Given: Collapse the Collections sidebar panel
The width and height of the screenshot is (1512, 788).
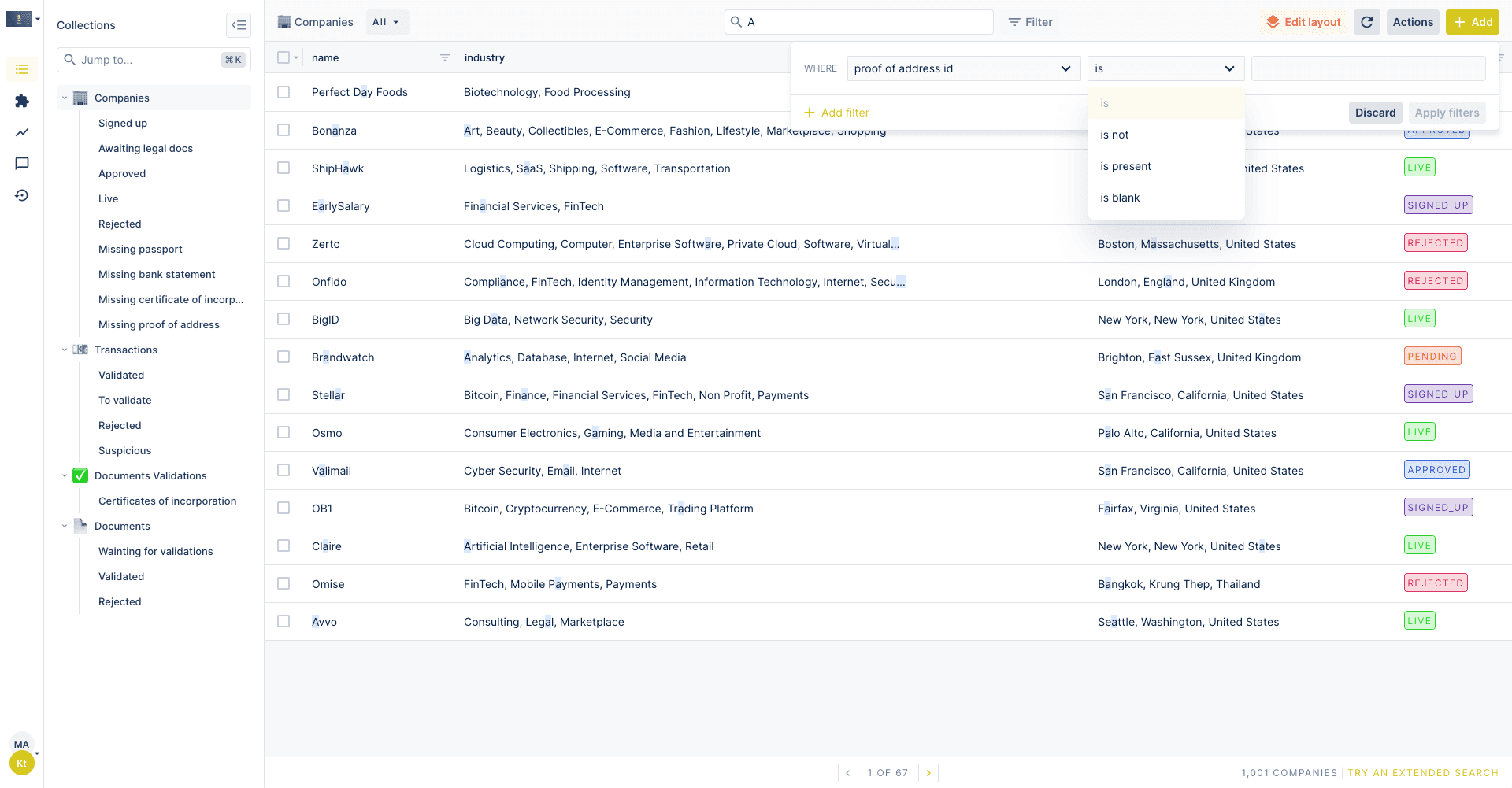Looking at the screenshot, I should pos(239,25).
